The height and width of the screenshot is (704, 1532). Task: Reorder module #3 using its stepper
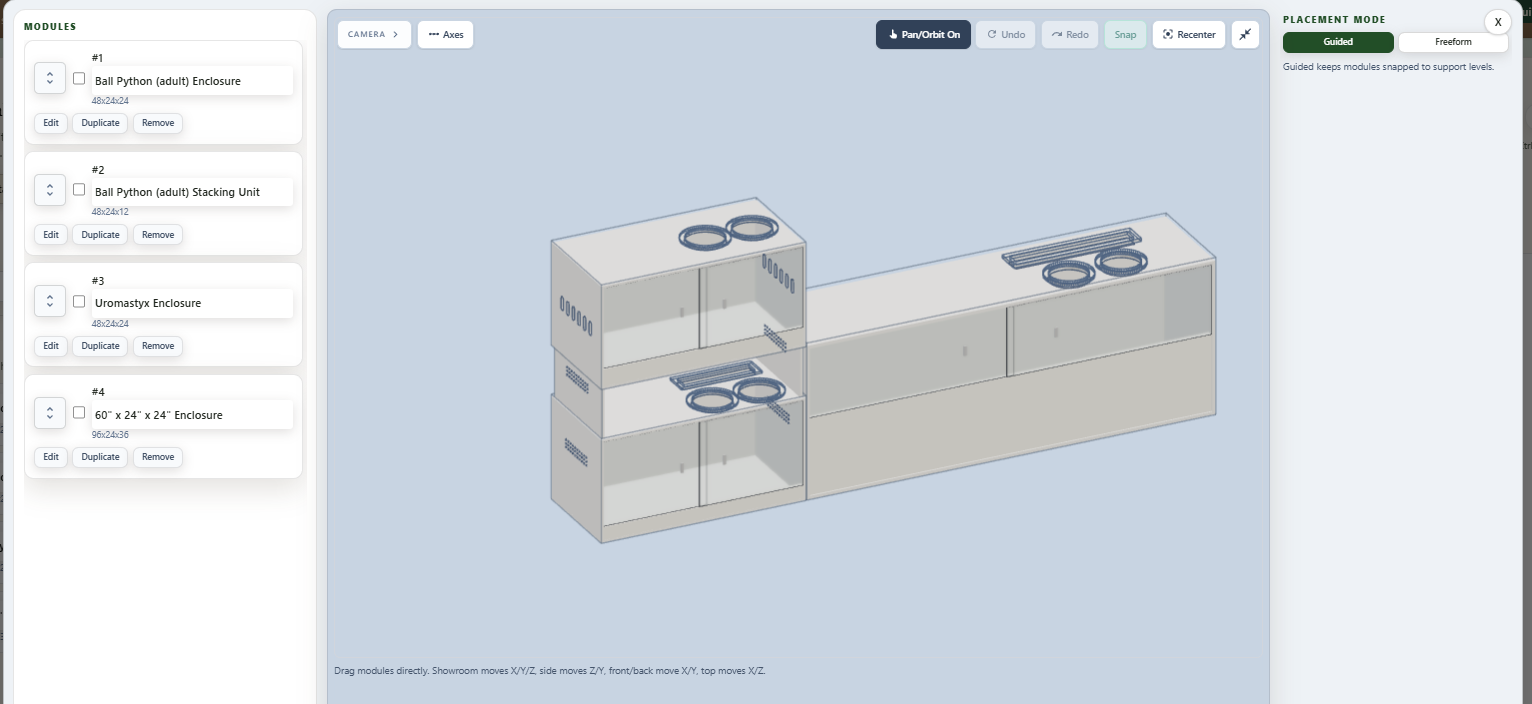50,301
